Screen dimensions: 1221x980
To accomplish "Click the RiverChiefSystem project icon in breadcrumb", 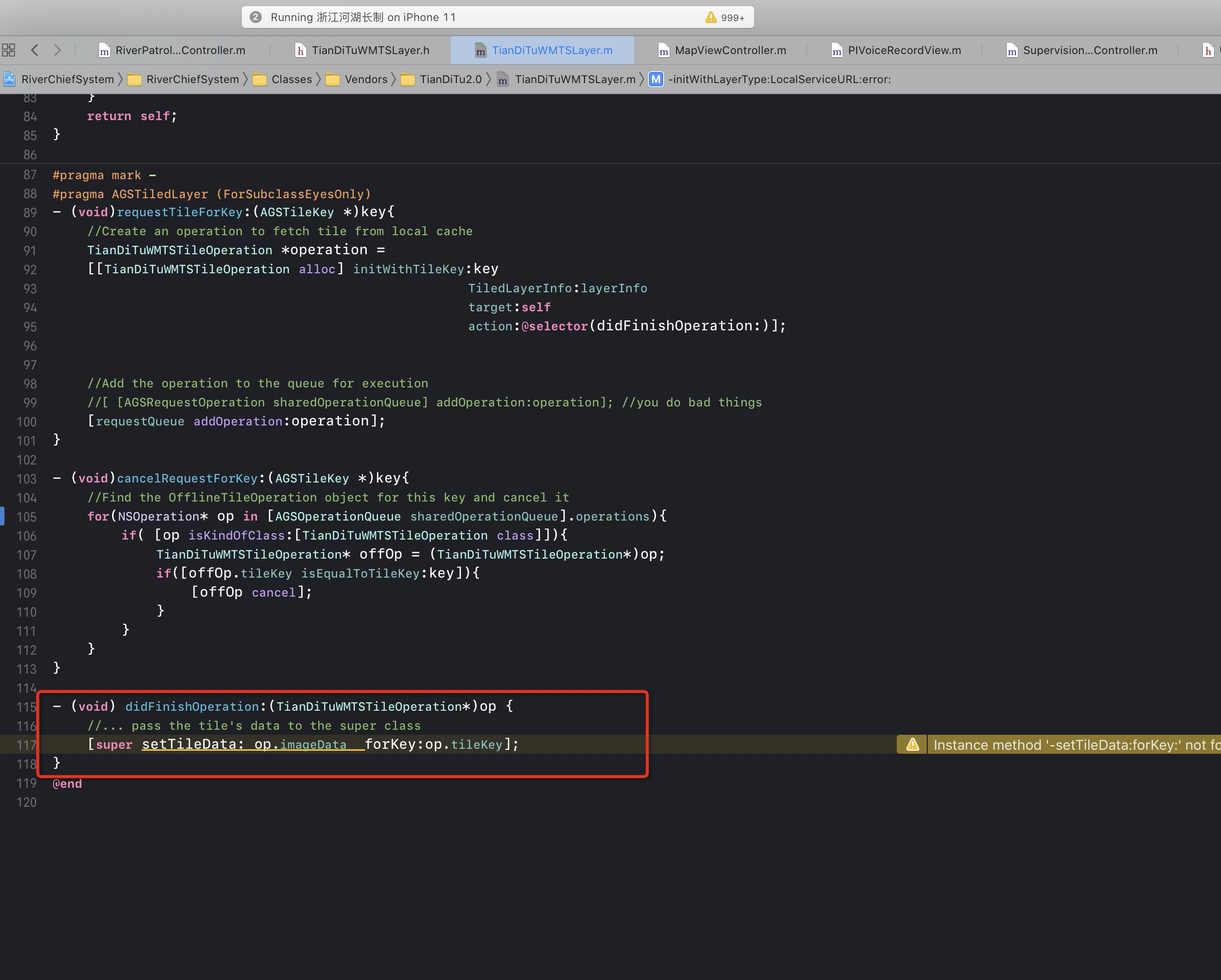I will [10, 79].
